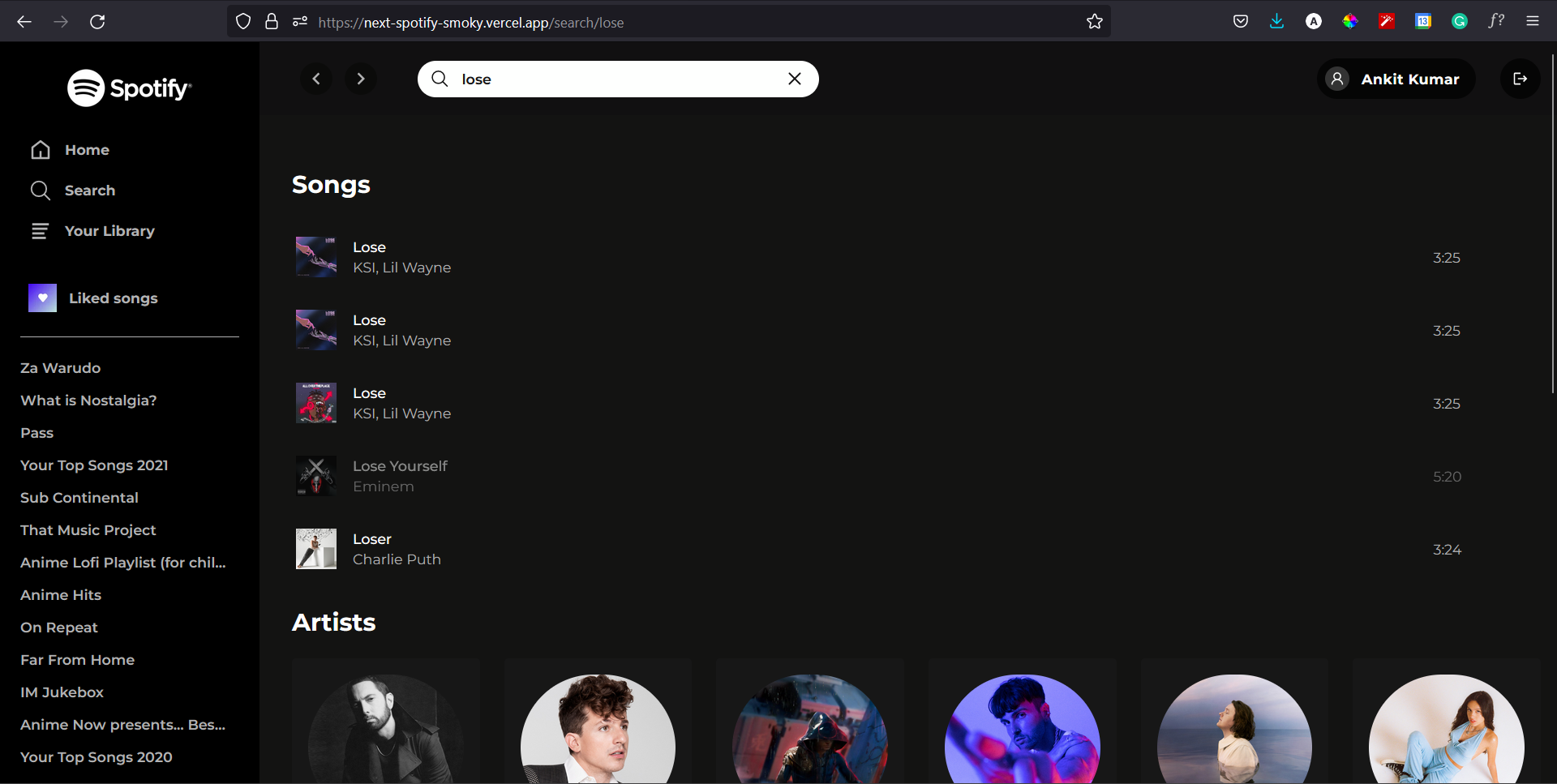Open the Pass playlist
The height and width of the screenshot is (784, 1557).
click(x=37, y=433)
